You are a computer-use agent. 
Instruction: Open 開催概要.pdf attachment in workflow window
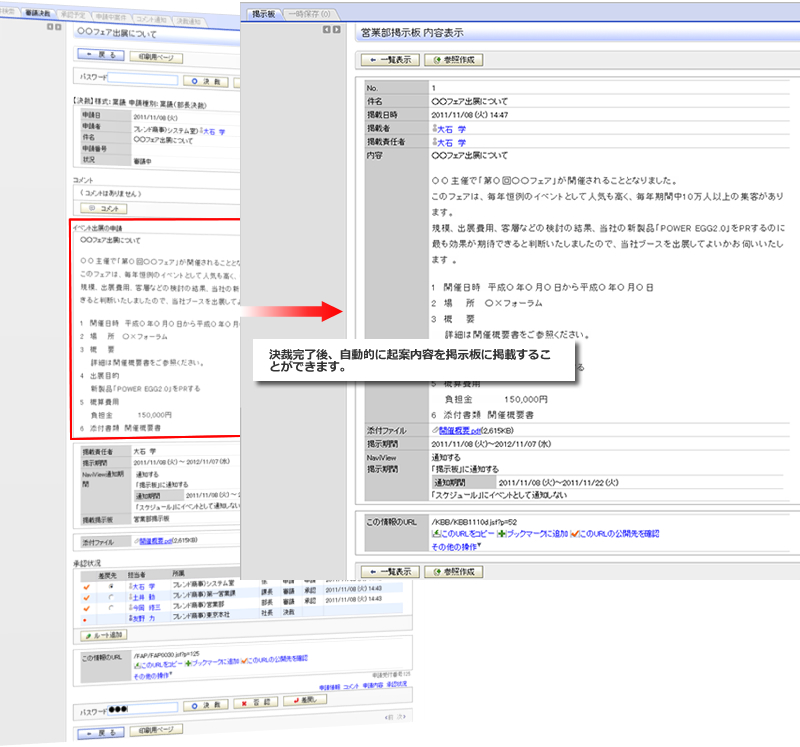[x=156, y=541]
